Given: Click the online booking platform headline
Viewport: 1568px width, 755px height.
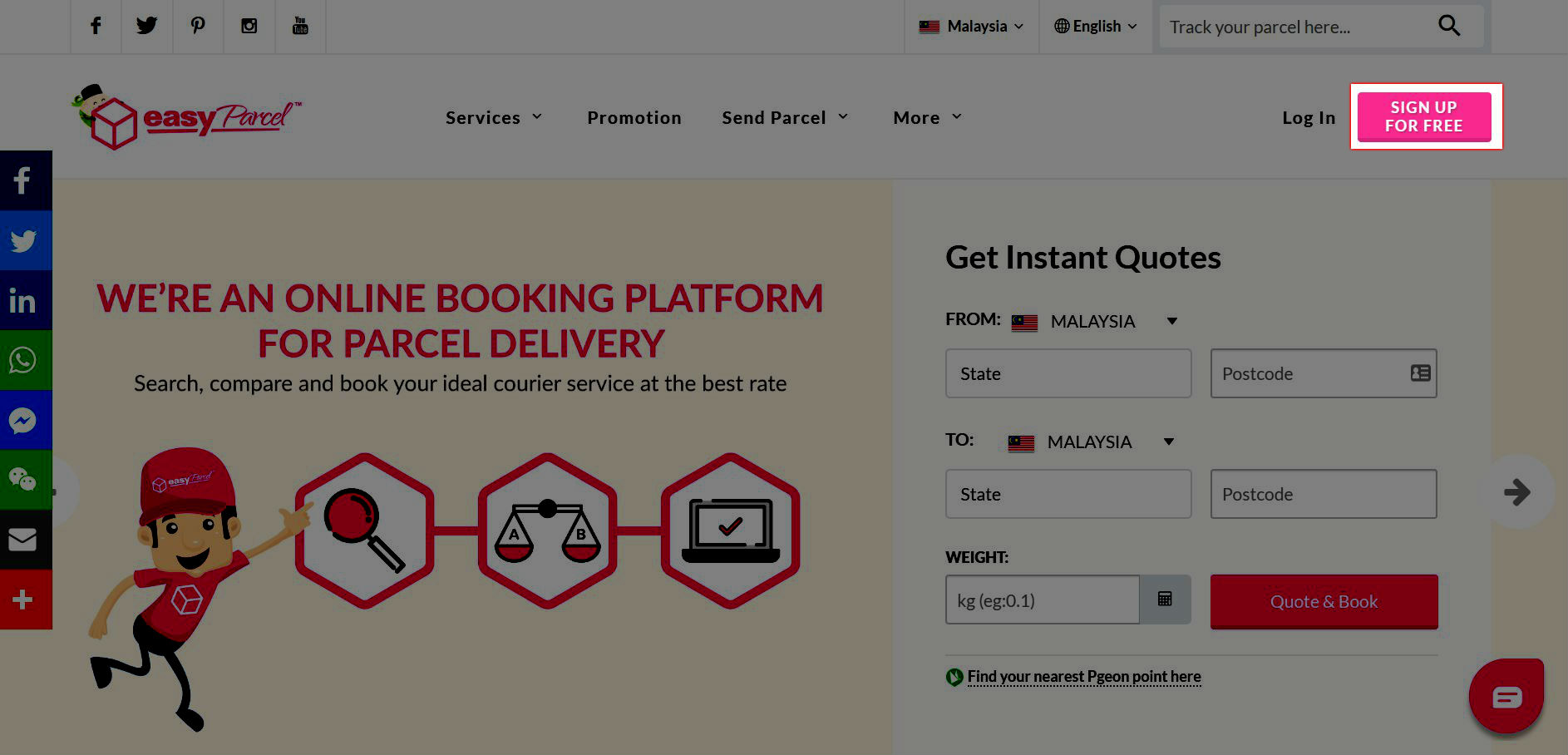Looking at the screenshot, I should pyautogui.click(x=461, y=321).
